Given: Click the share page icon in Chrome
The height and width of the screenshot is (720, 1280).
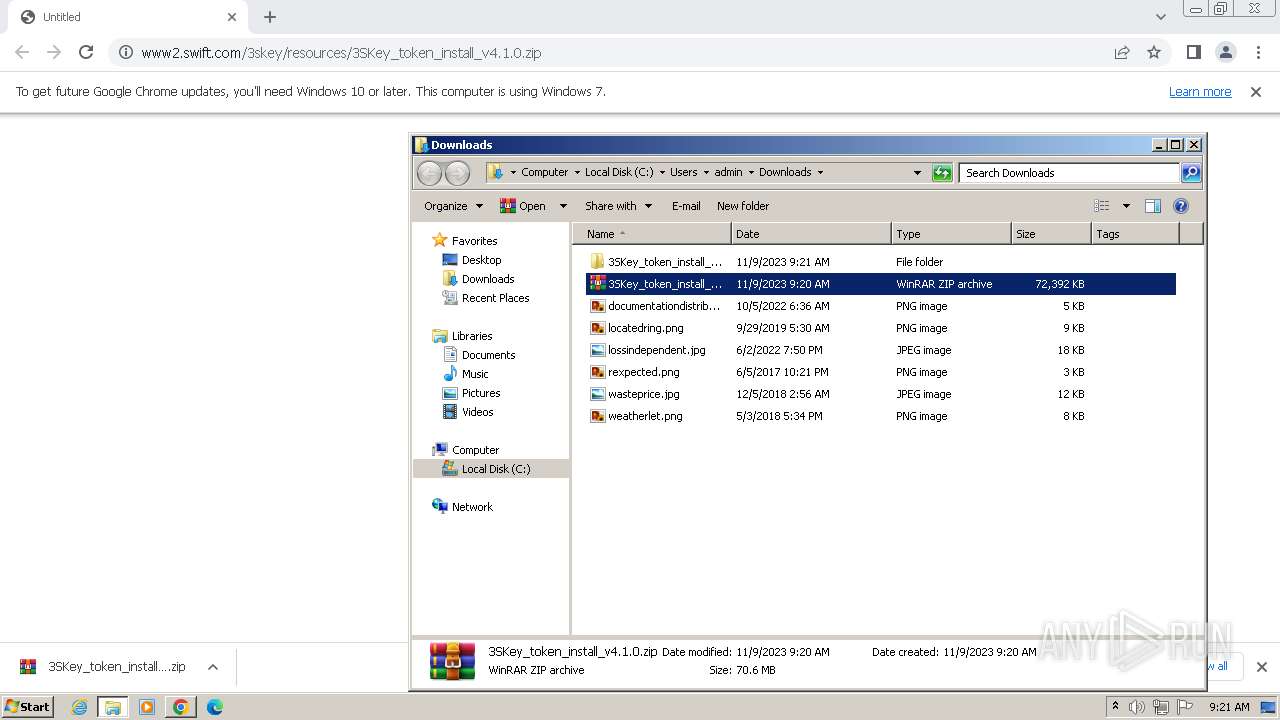Looking at the screenshot, I should pyautogui.click(x=1122, y=52).
